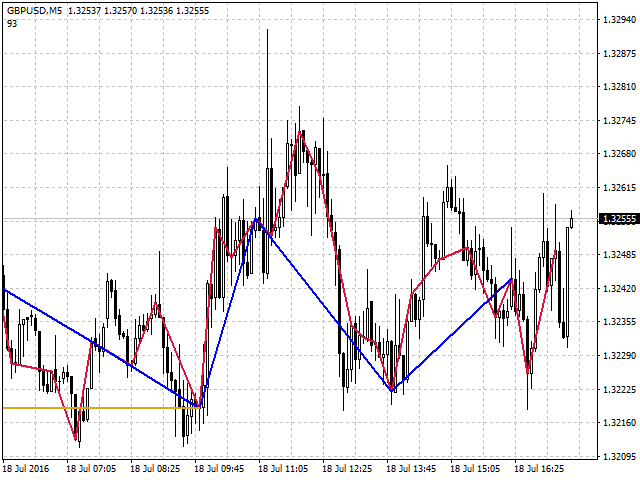Click the 18 Jul 15:05 time label

pos(476,468)
